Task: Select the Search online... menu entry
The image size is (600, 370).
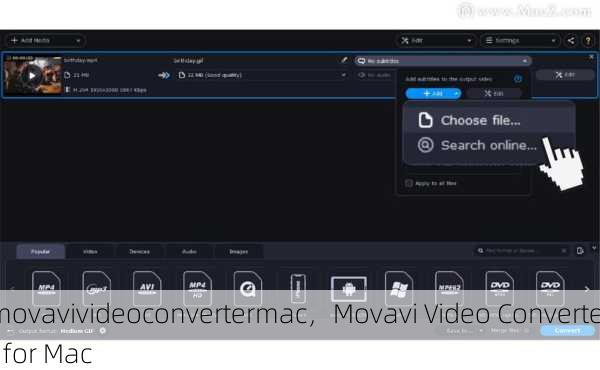Action: point(489,145)
